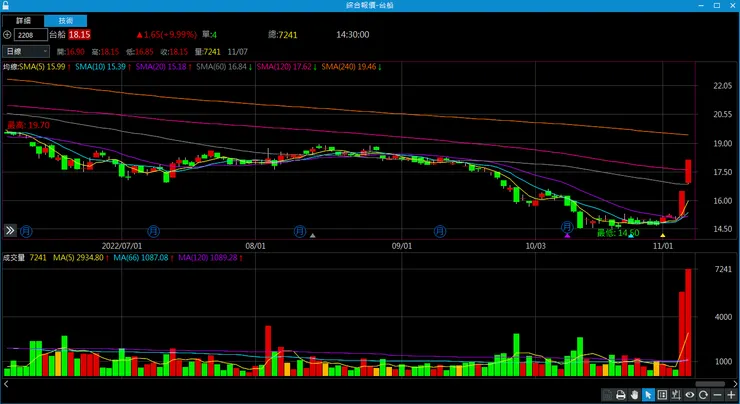
Task: Click the tallest red volume bar at 7241
Action: (688, 322)
